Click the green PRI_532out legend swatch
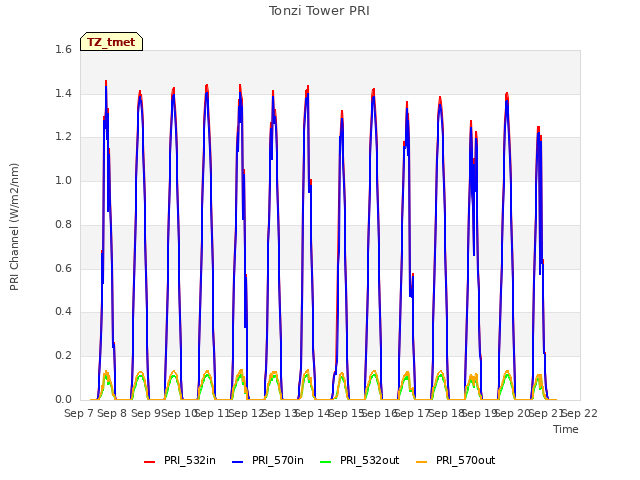640x480 pixels. [x=326, y=462]
